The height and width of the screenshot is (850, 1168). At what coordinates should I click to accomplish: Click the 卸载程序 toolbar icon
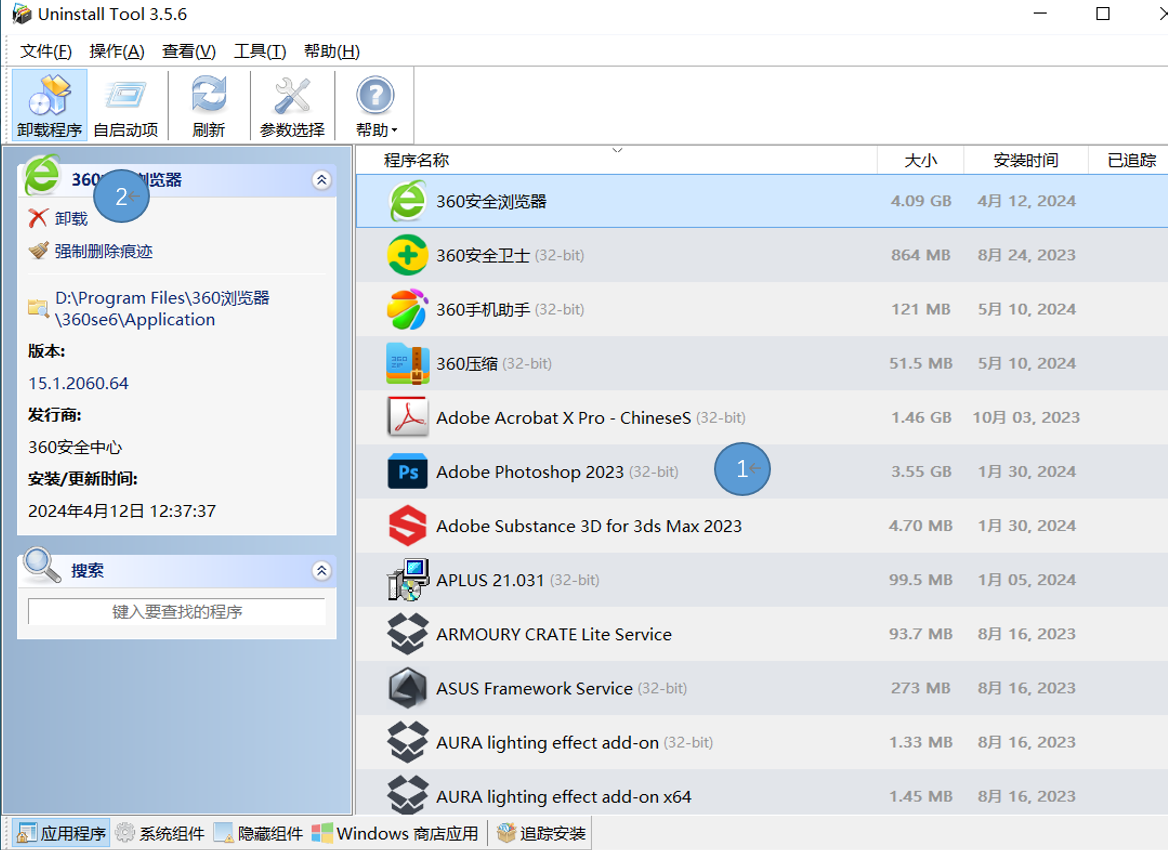pos(49,97)
